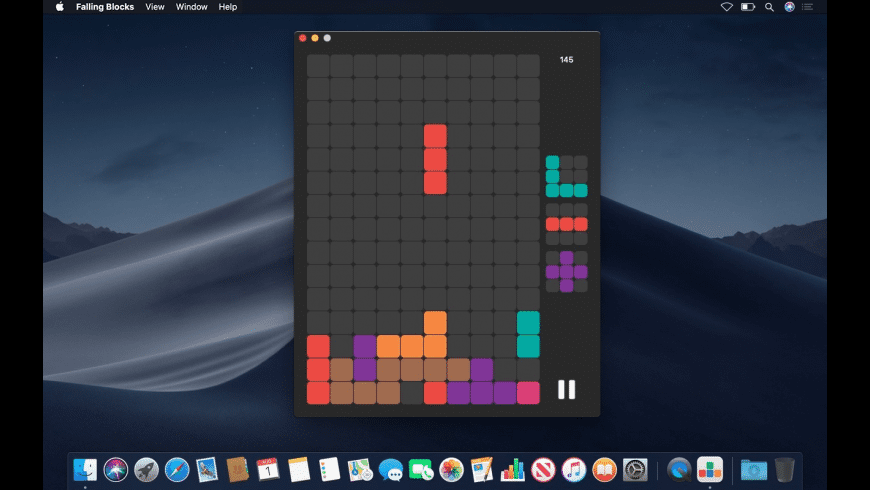Launch Siri from the Dock

click(x=115, y=470)
